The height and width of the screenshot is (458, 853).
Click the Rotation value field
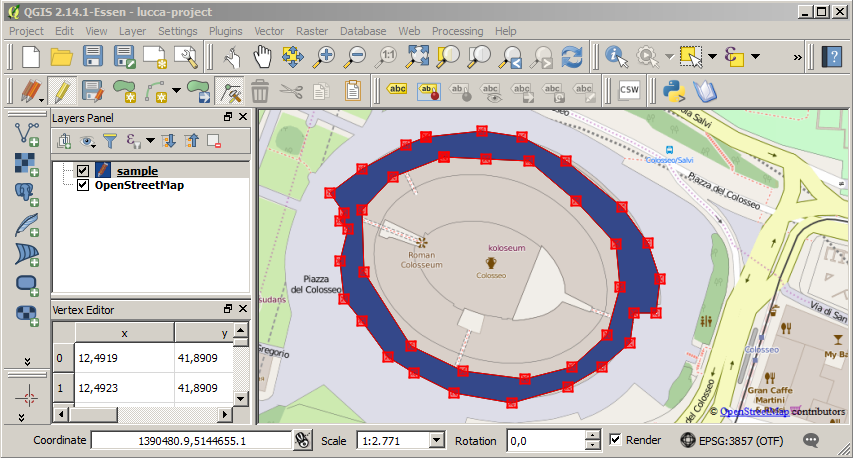tap(547, 441)
